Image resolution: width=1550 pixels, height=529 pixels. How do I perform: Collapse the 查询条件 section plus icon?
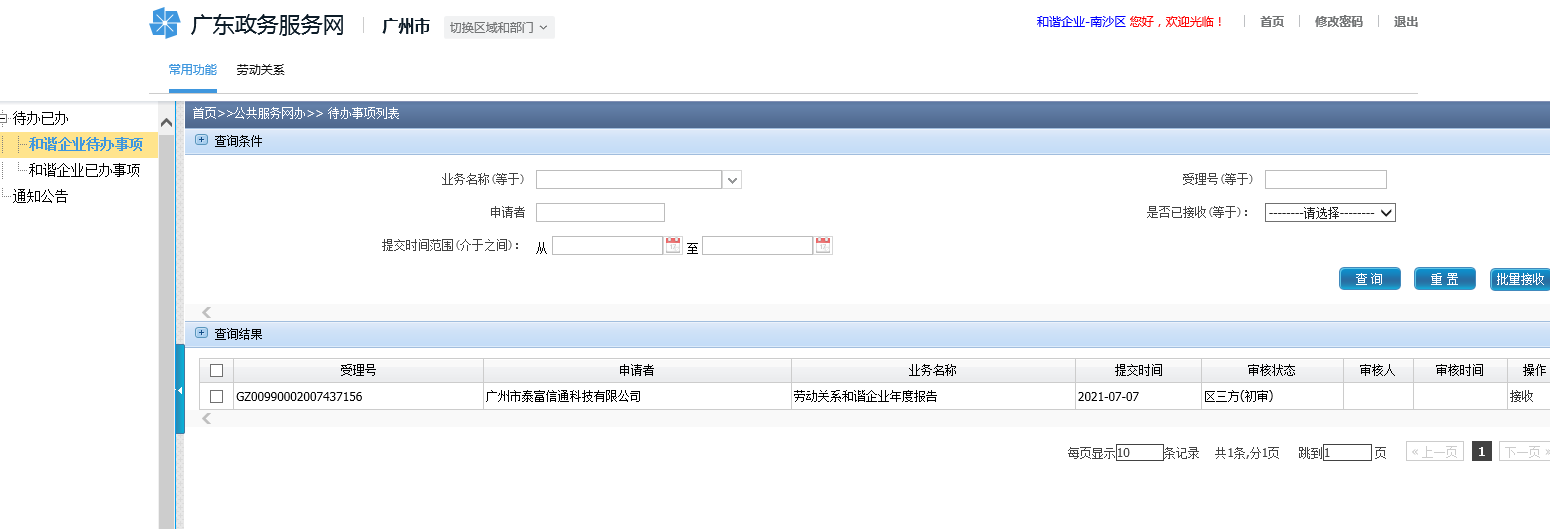click(201, 141)
